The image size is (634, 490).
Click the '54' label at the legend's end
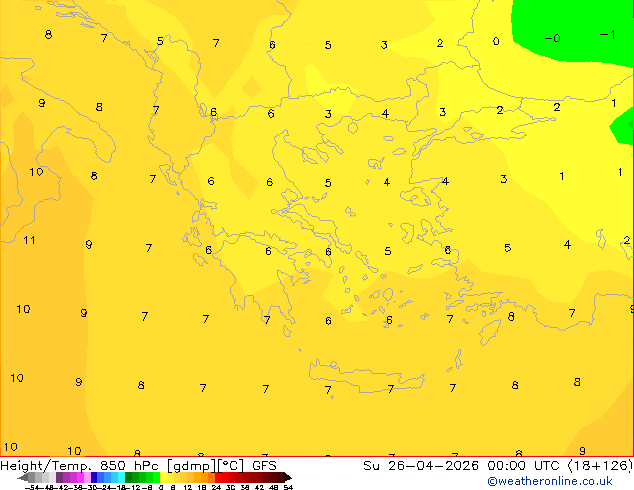(x=288, y=487)
